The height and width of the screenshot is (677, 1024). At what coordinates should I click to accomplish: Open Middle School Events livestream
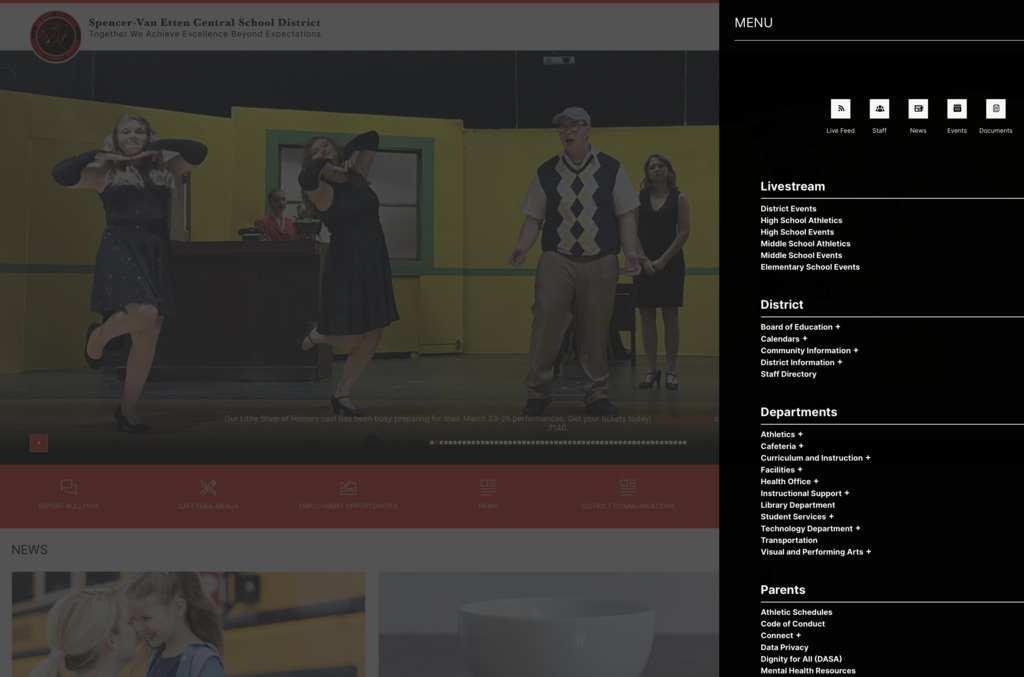pos(801,256)
